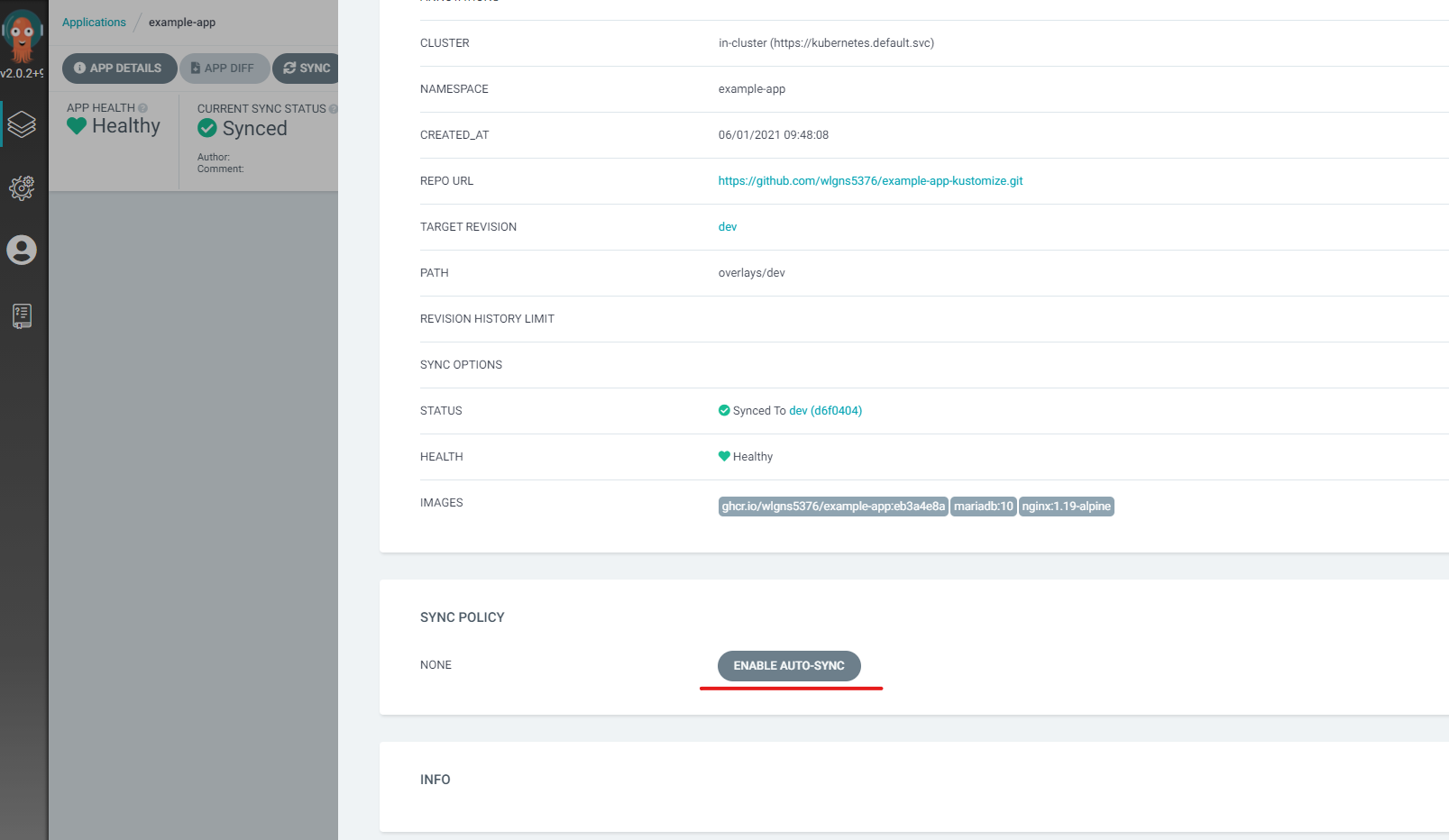
Task: Open the example-app-kustomize repo URL
Action: pyautogui.click(x=870, y=180)
